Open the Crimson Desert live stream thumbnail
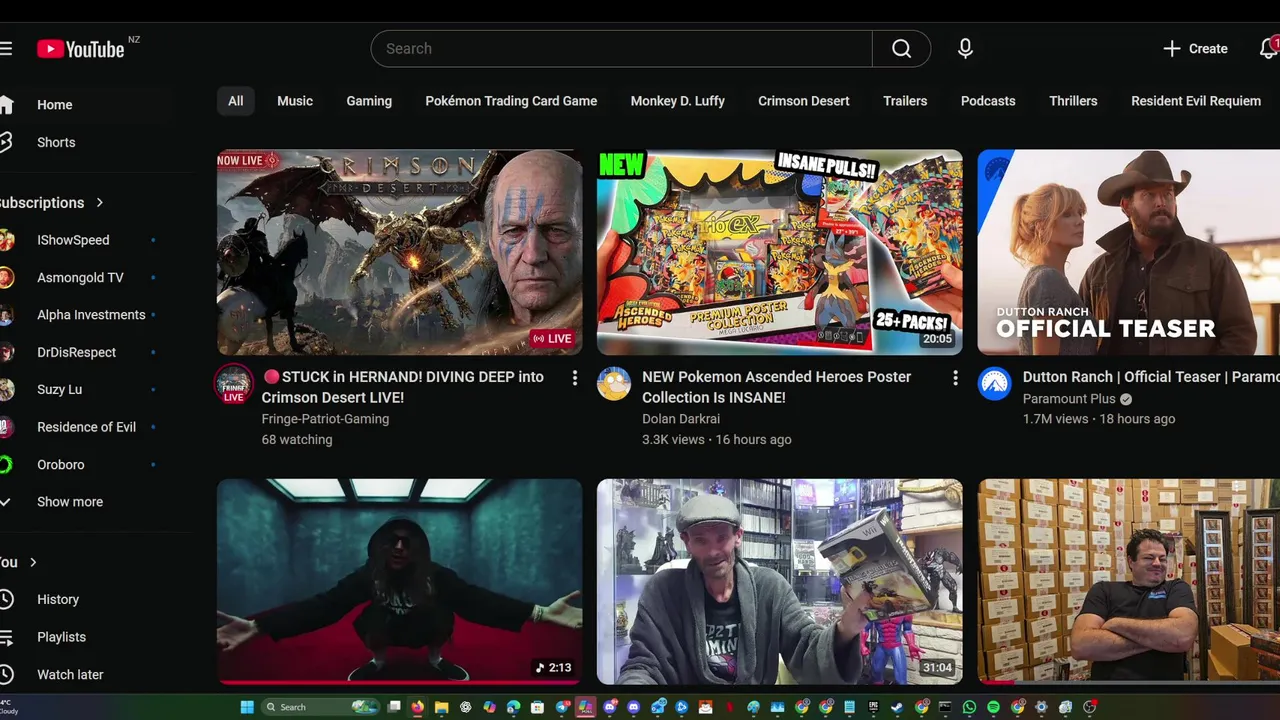 point(400,252)
